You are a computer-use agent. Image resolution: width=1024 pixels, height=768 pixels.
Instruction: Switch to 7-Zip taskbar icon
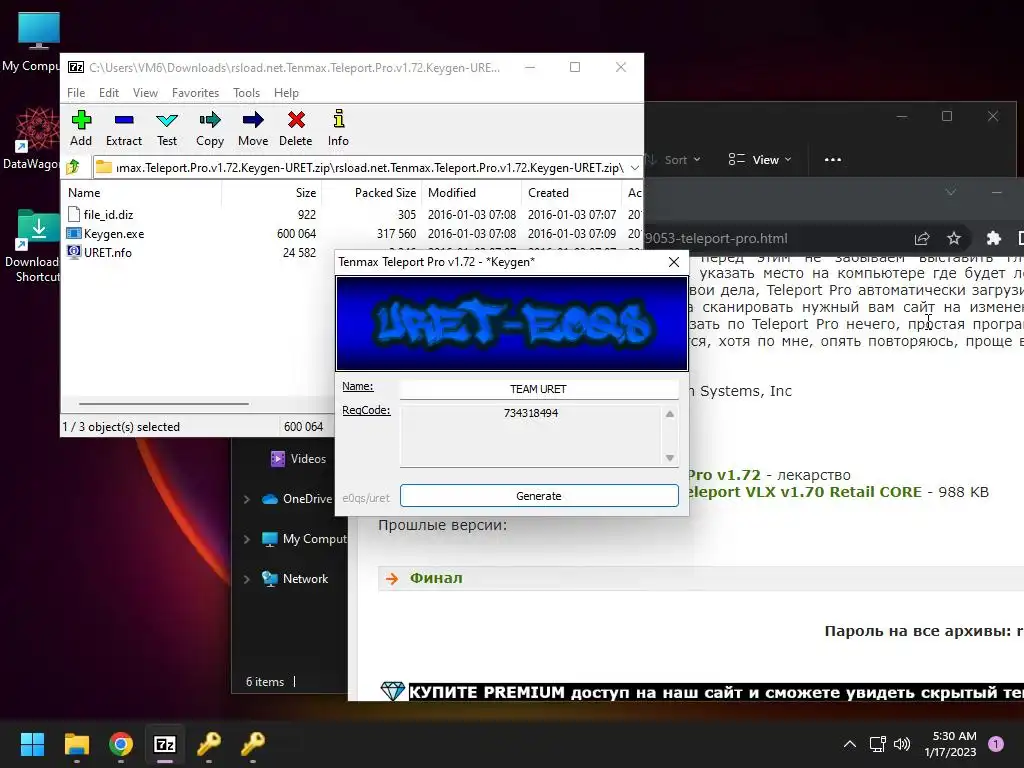(165, 744)
